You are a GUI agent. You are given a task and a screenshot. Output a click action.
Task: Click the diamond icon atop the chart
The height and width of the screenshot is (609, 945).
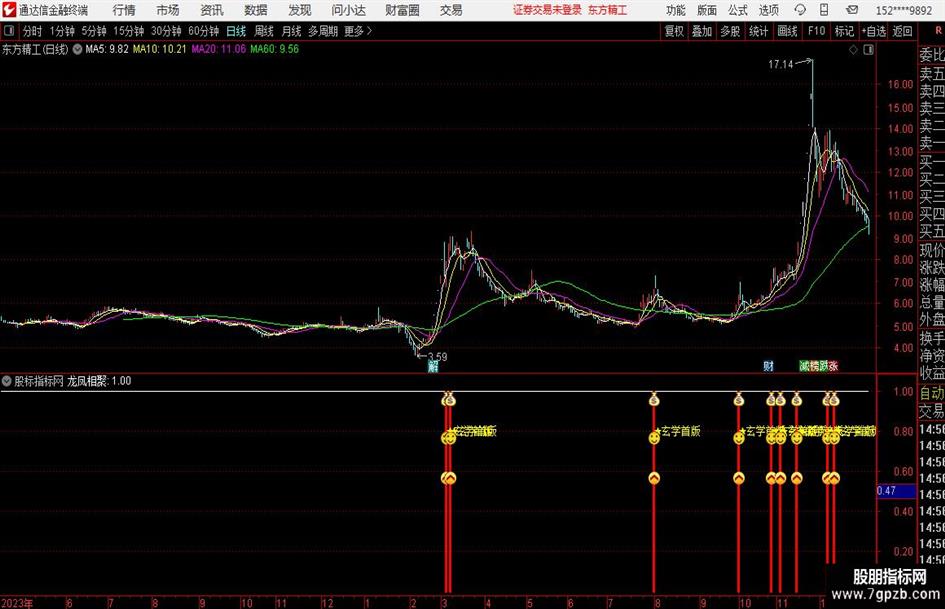(853, 49)
